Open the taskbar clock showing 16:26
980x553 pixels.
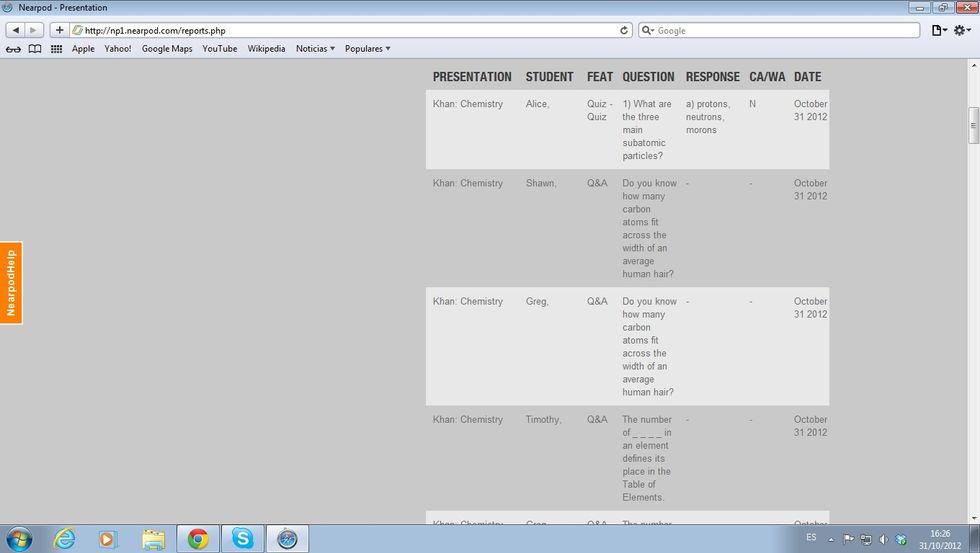[x=940, y=539]
